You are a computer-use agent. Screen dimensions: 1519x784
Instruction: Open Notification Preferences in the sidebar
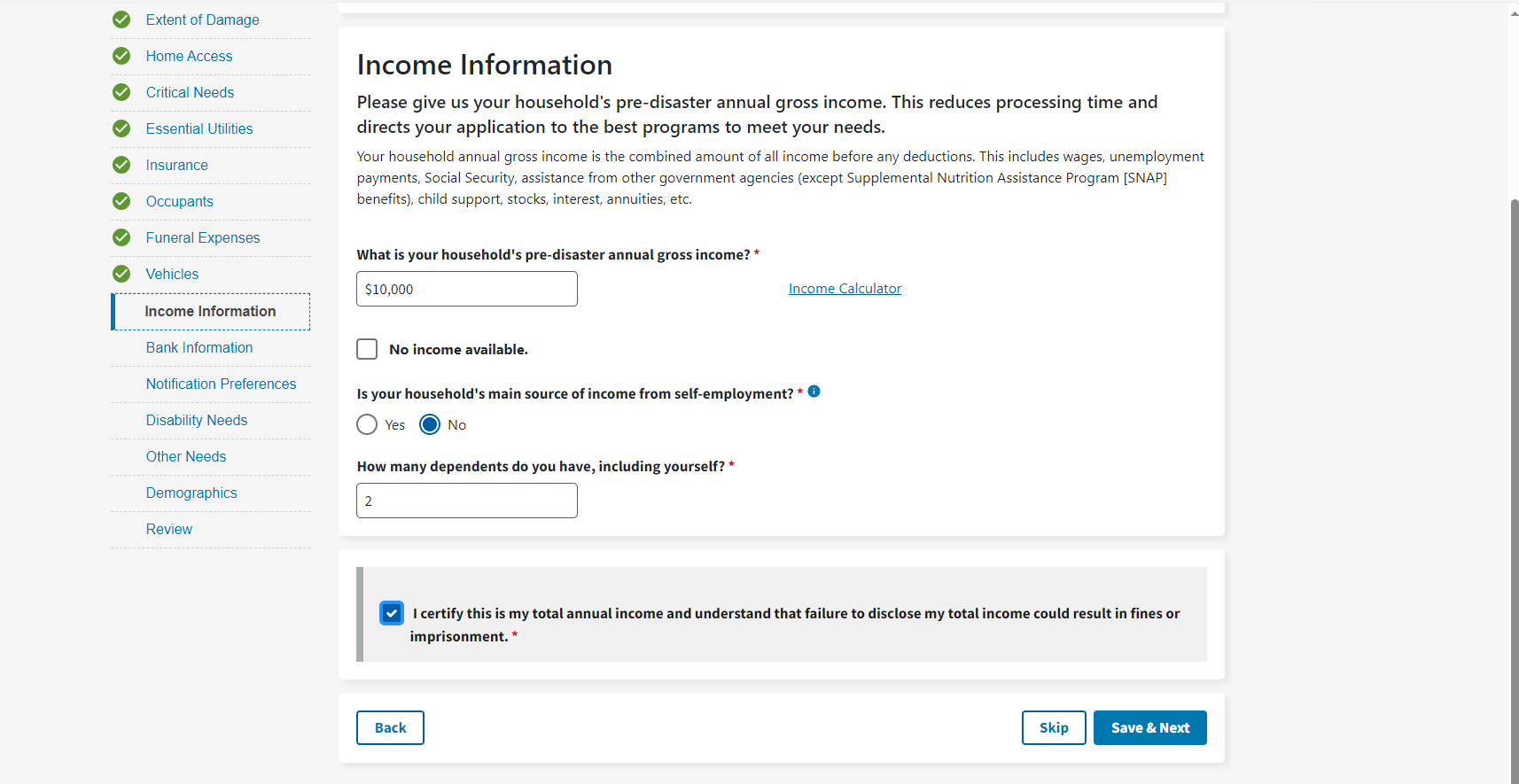[x=221, y=384]
